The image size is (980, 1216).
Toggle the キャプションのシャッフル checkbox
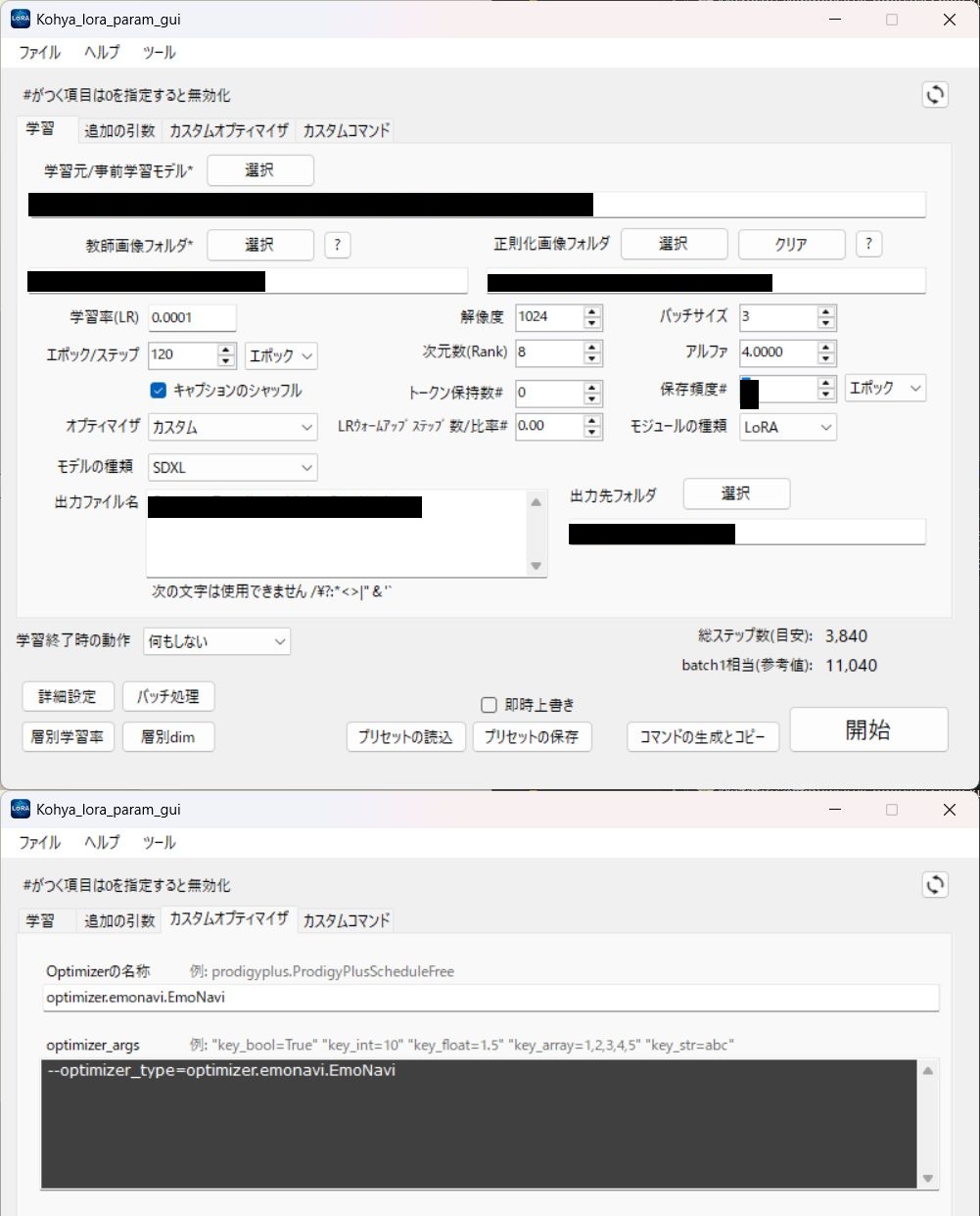click(x=159, y=390)
